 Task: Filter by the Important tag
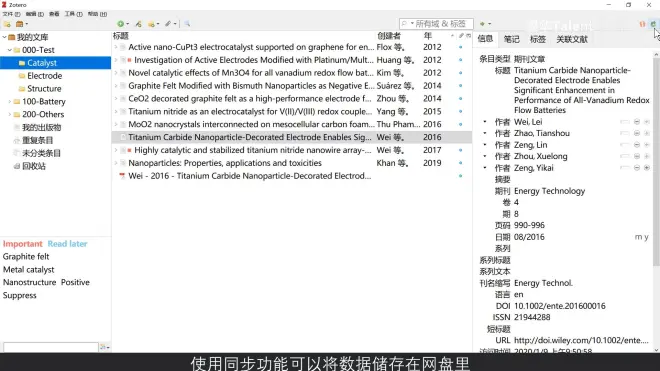[x=23, y=244]
